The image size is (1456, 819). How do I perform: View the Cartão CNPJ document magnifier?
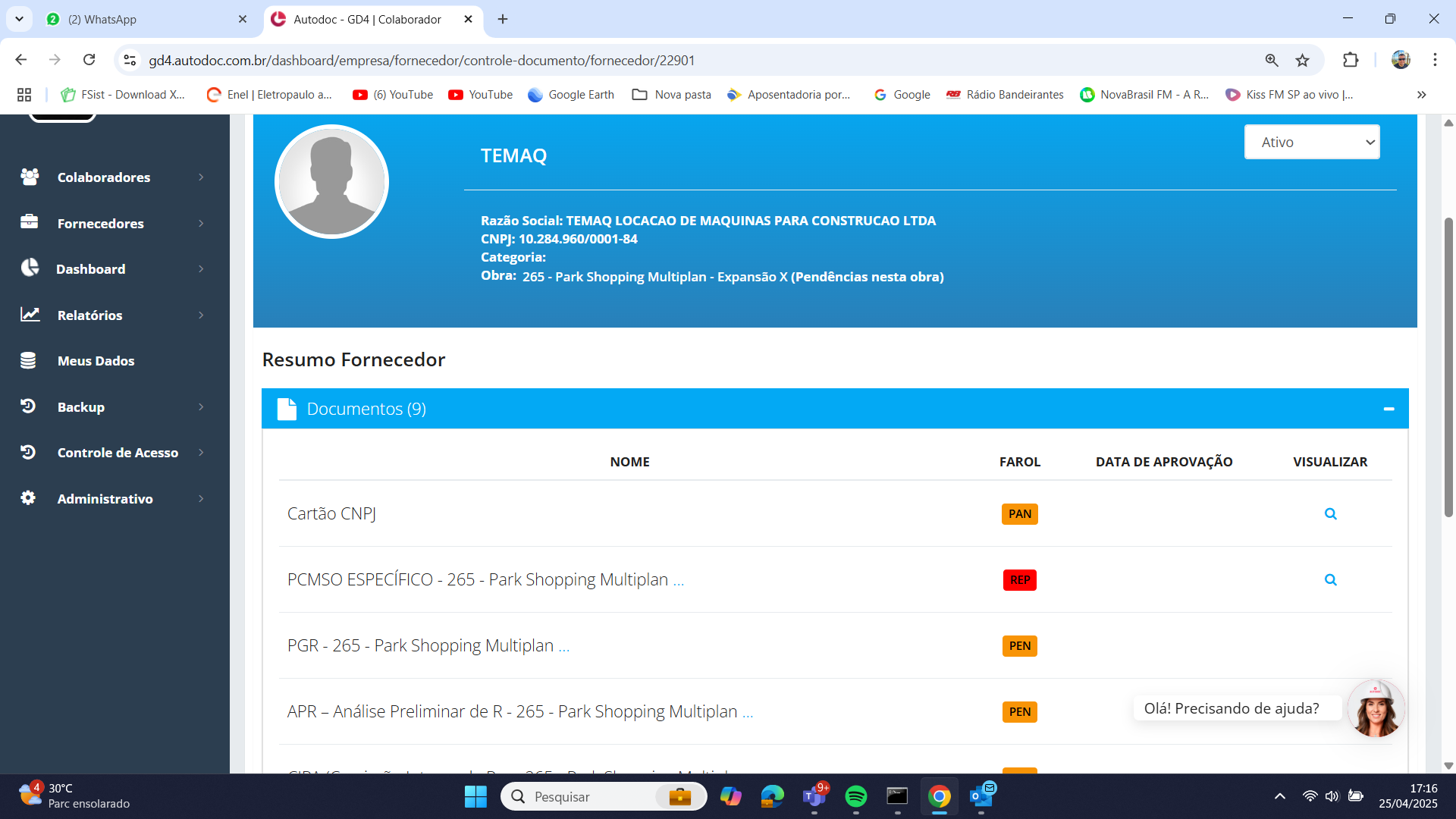coord(1330,514)
